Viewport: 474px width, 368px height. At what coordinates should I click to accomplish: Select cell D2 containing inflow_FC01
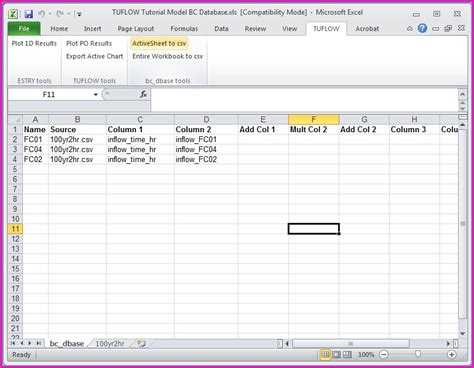pos(206,139)
